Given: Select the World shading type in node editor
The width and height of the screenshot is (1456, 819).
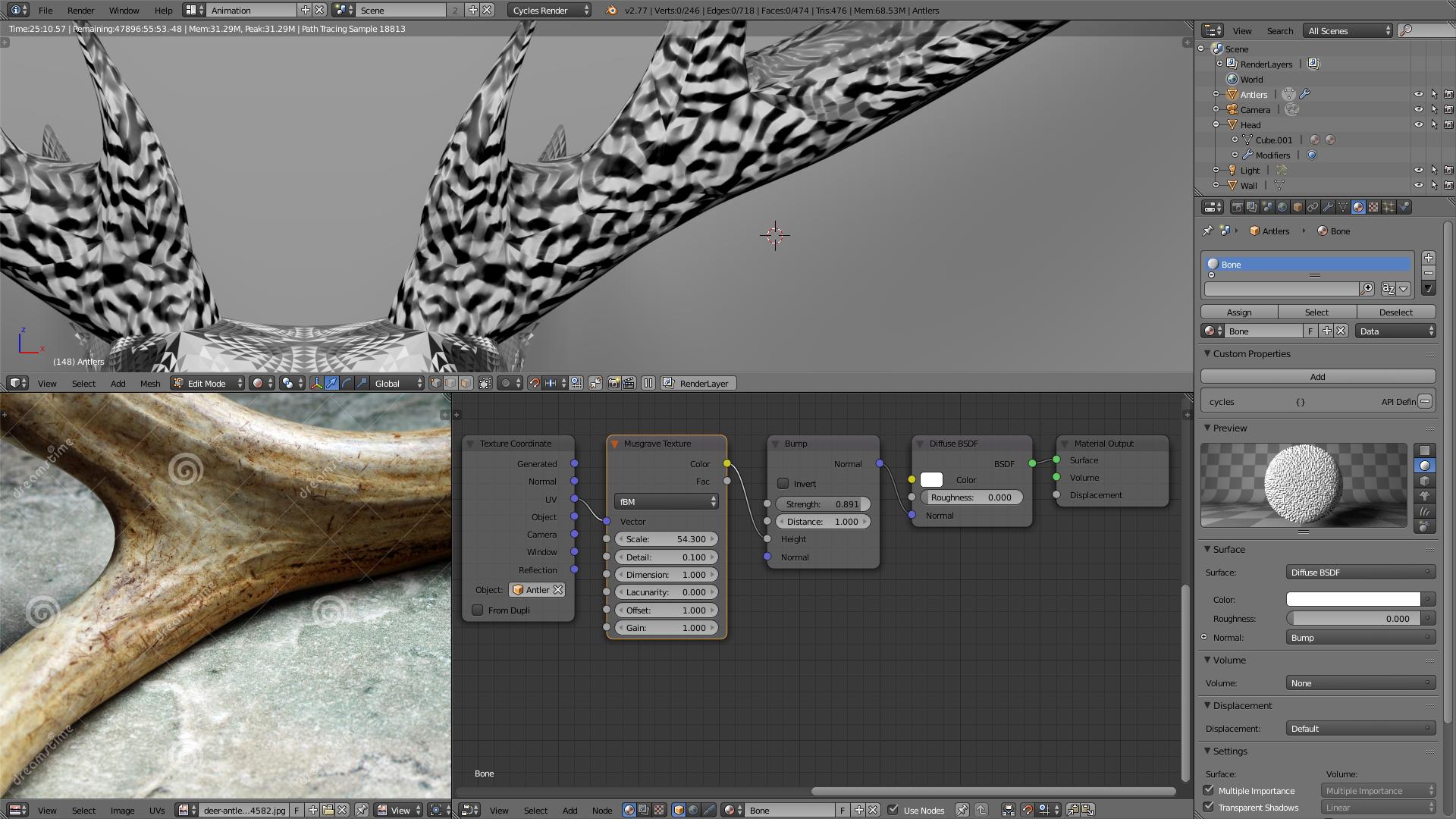Looking at the screenshot, I should point(694,810).
